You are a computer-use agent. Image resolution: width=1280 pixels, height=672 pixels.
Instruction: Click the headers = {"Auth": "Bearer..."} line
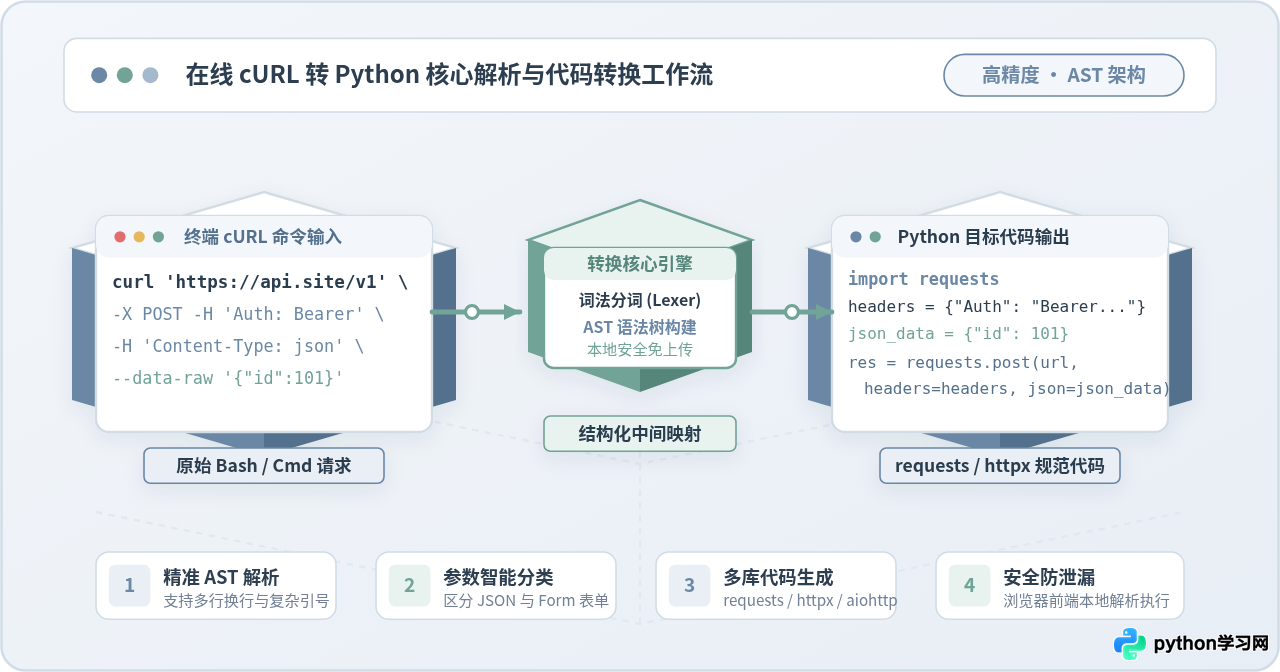[997, 306]
